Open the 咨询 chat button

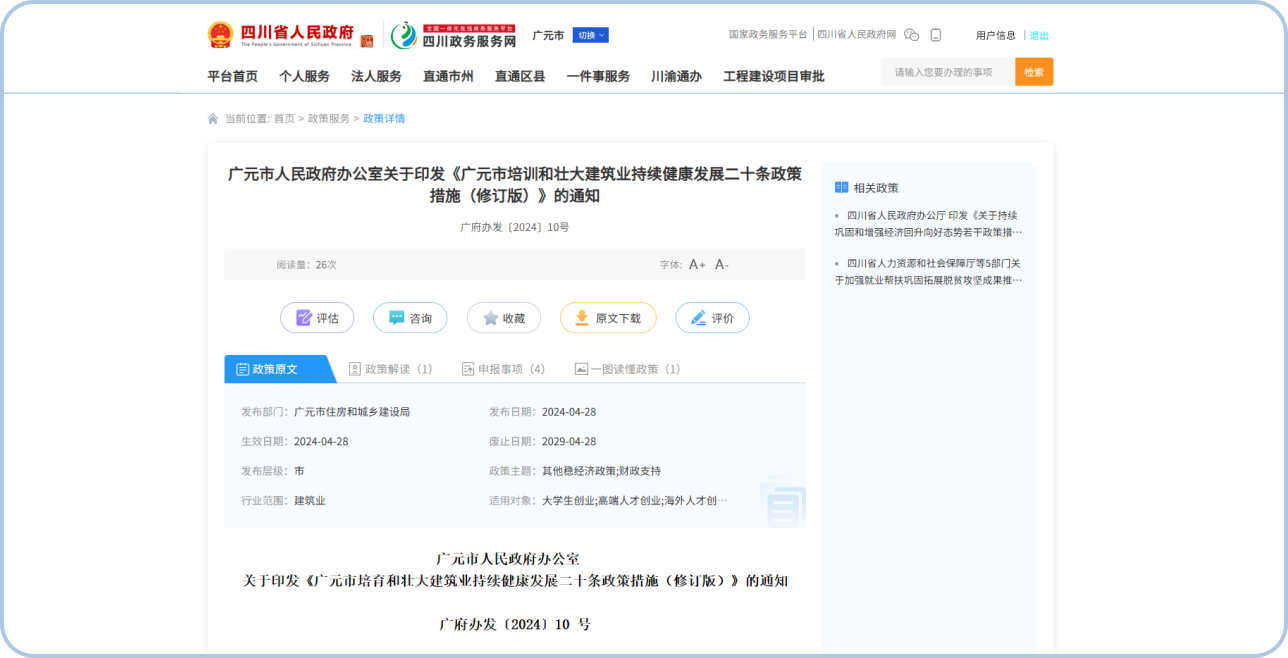click(410, 318)
